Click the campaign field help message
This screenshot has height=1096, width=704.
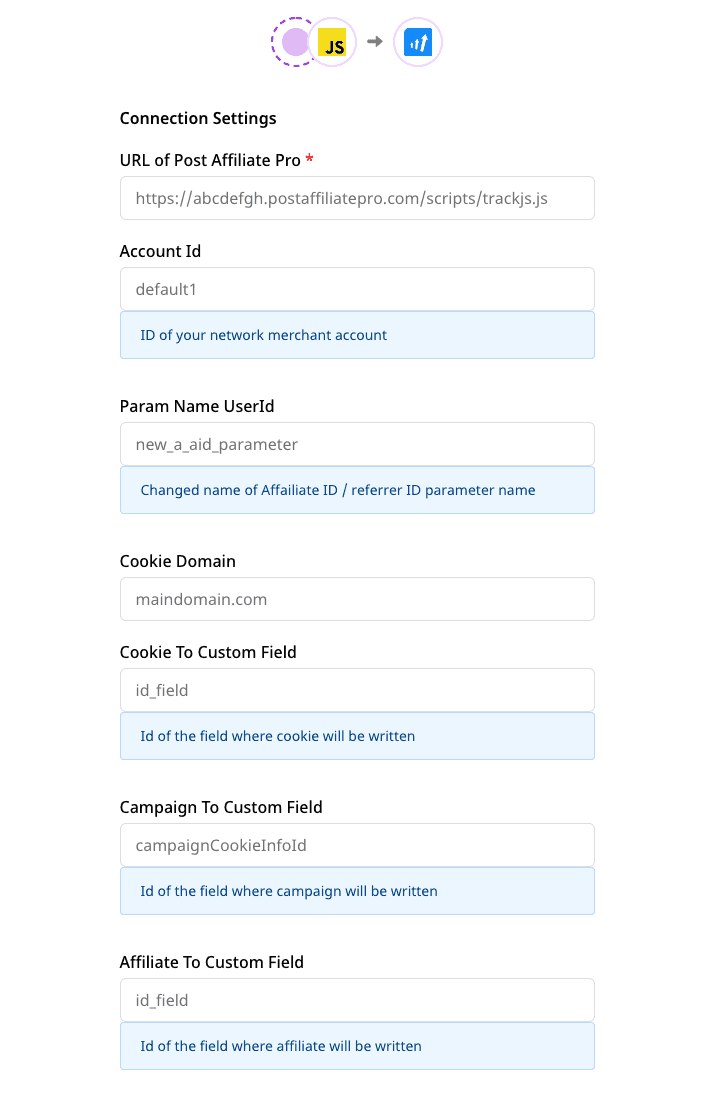357,891
